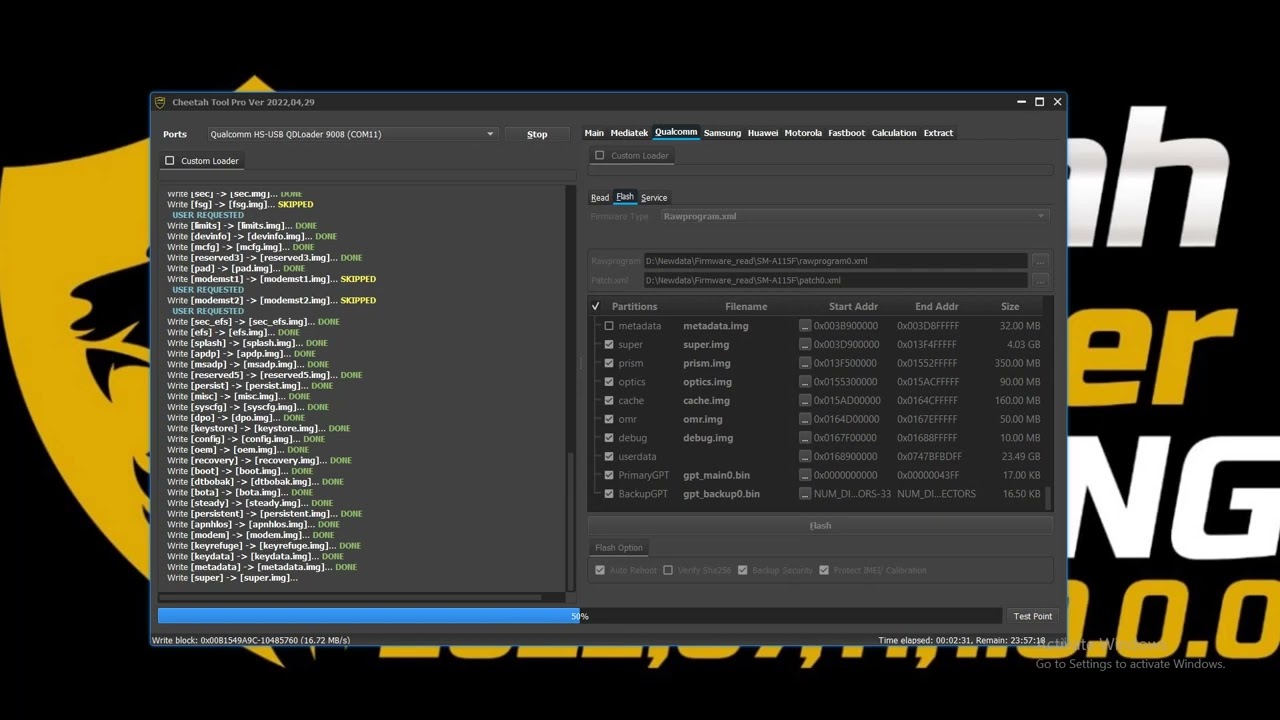Click browse button for gpt_backup0.bin row
Viewport: 1280px width, 720px height.
pos(805,494)
